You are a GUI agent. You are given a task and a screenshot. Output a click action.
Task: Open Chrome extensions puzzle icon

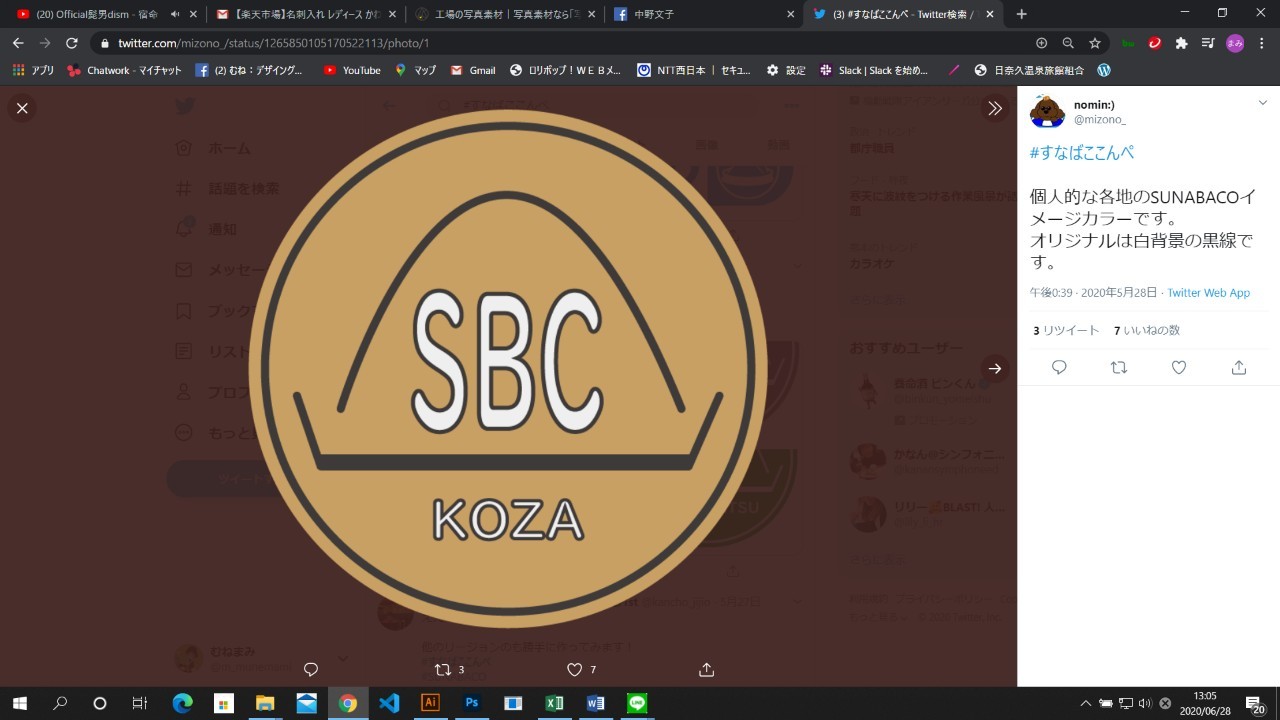point(1181,43)
